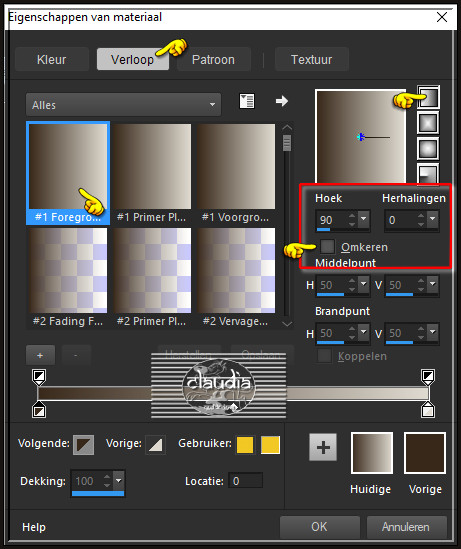The image size is (461, 549).
Task: Select the linear gradient style icon
Action: [x=428, y=97]
